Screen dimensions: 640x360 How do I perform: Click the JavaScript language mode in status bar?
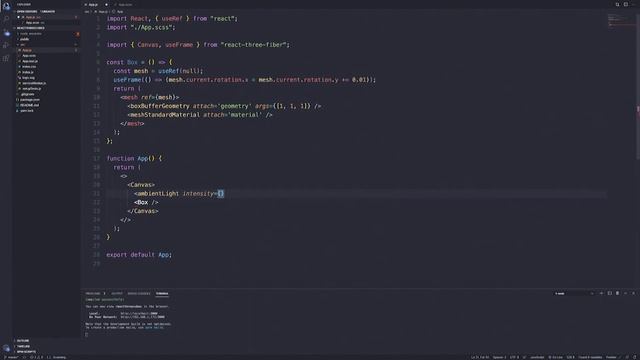(x=537, y=357)
